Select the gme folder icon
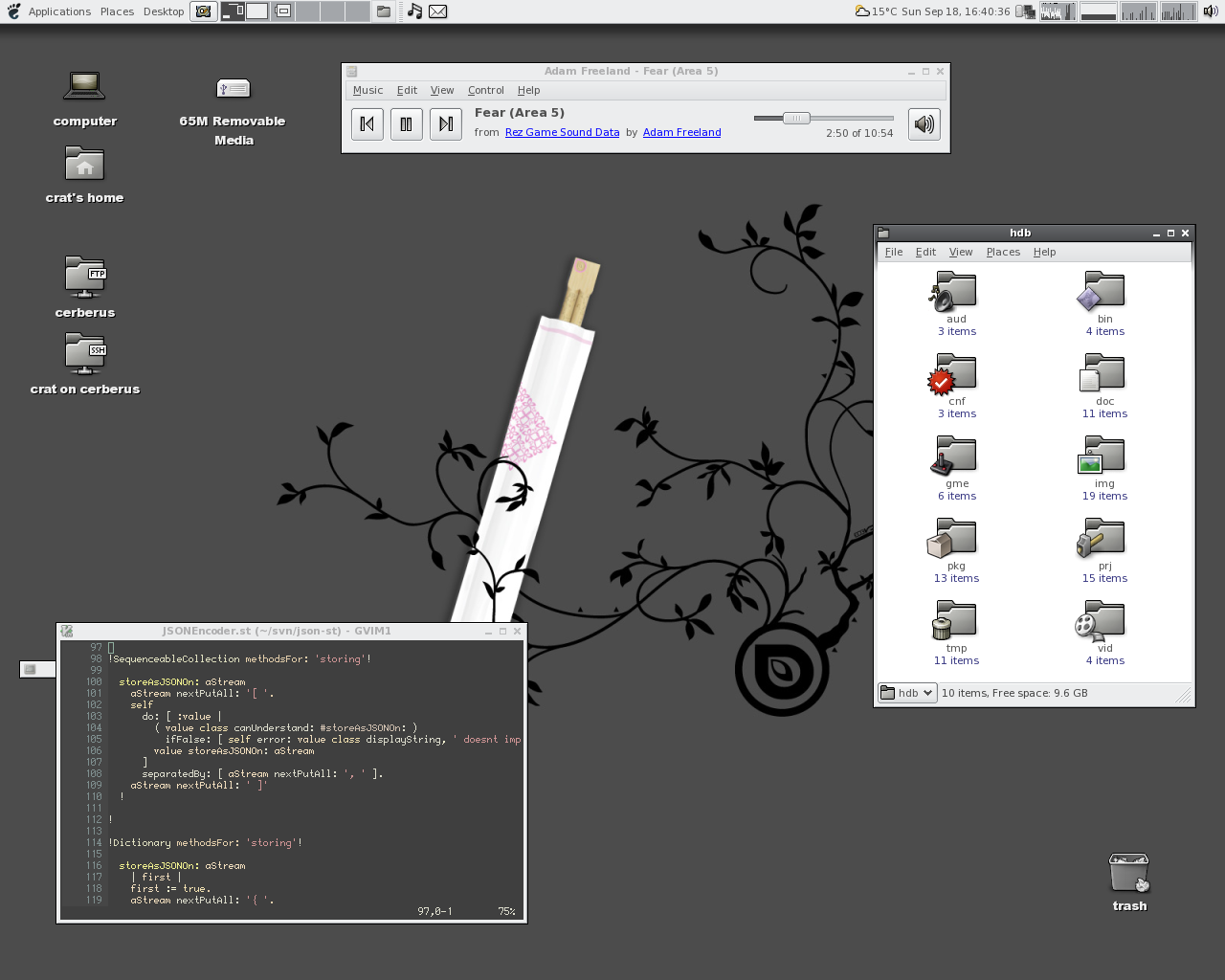The image size is (1225, 980). point(953,457)
